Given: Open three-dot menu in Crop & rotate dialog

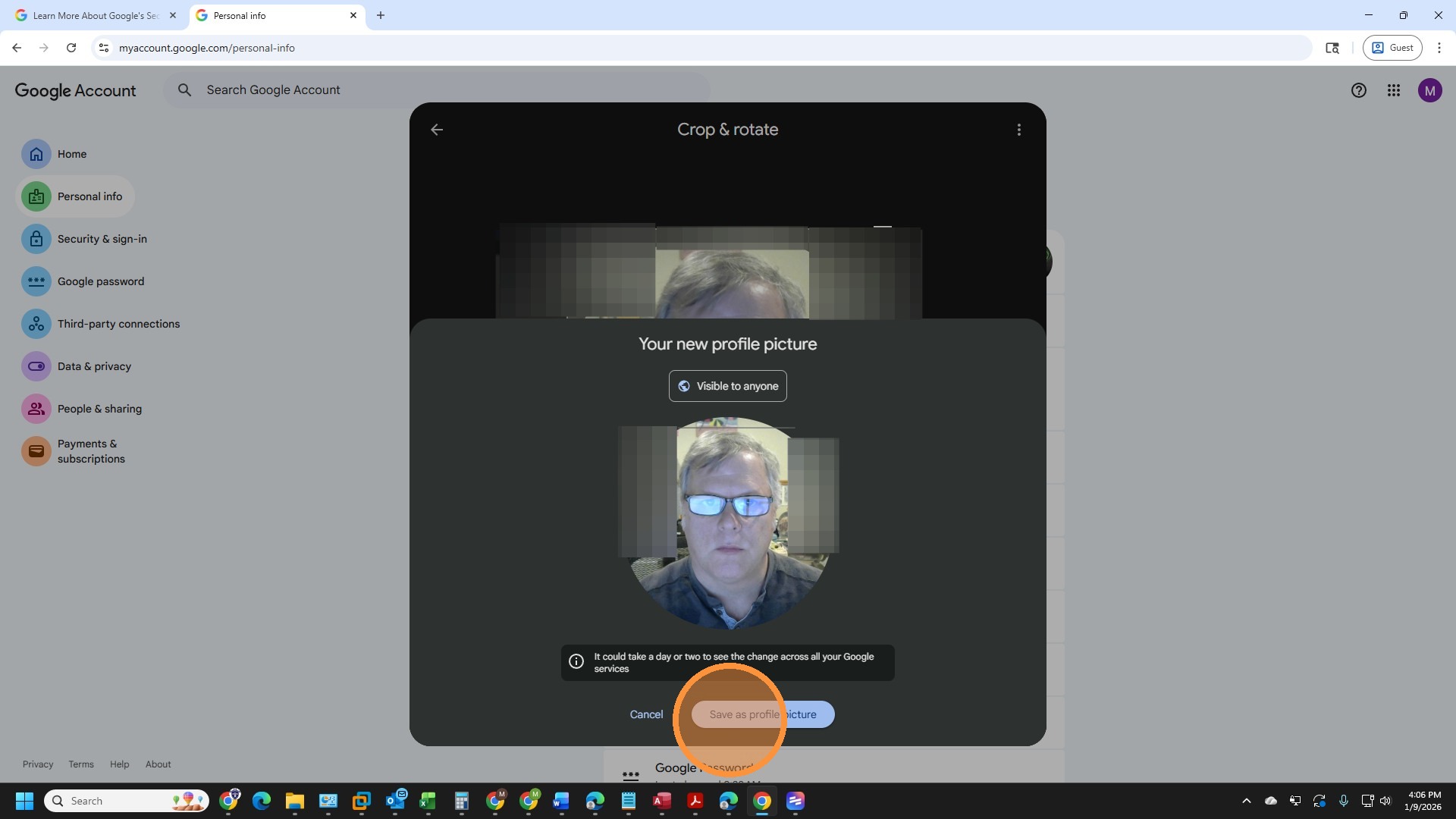Looking at the screenshot, I should (1018, 130).
